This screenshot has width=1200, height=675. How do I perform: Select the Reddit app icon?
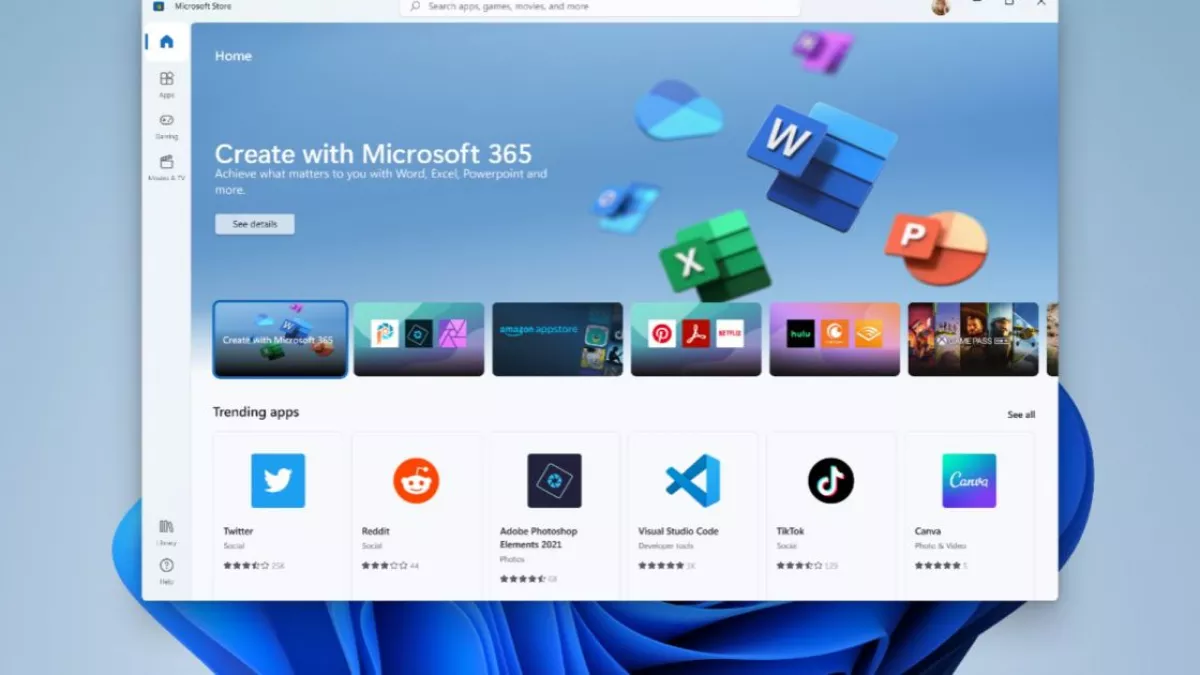coord(416,481)
